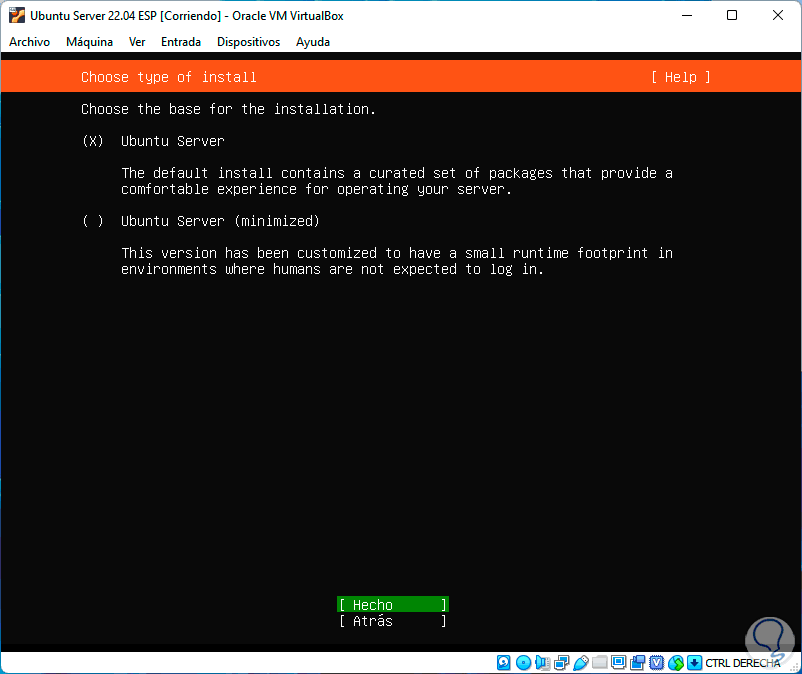Open the Ver menu
This screenshot has height=674, width=802.
(x=137, y=42)
